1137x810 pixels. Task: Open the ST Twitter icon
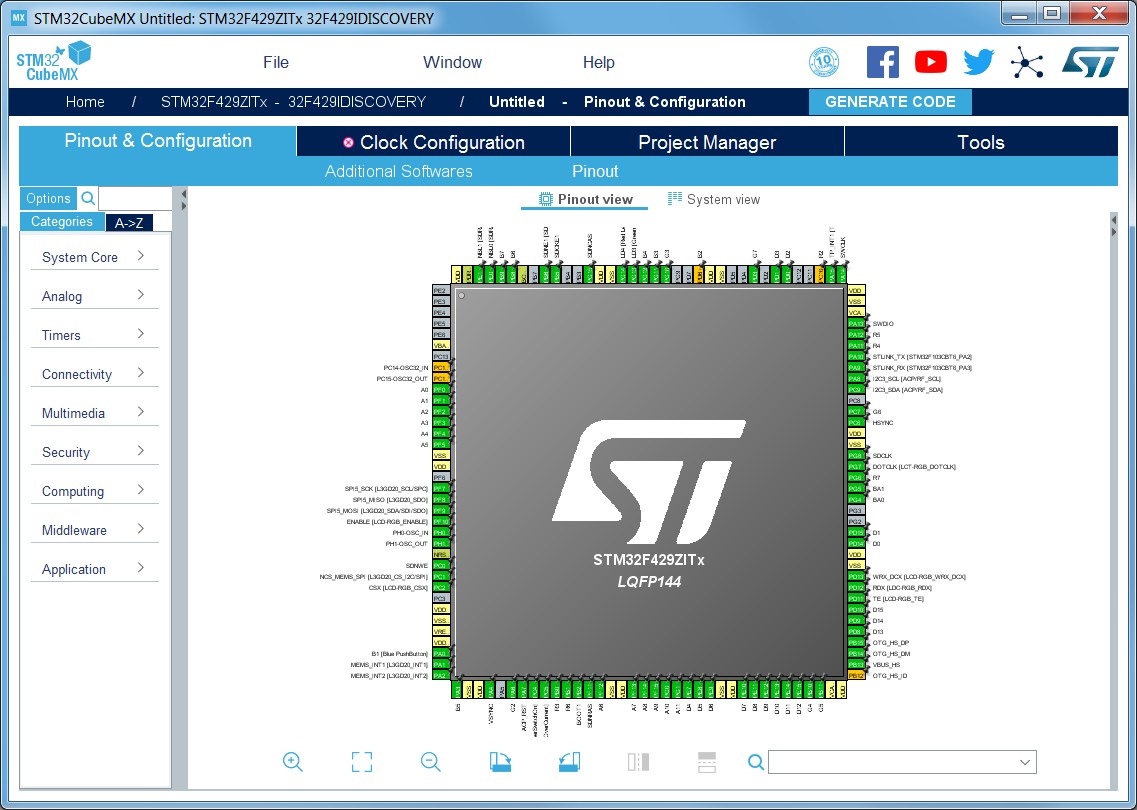point(978,62)
